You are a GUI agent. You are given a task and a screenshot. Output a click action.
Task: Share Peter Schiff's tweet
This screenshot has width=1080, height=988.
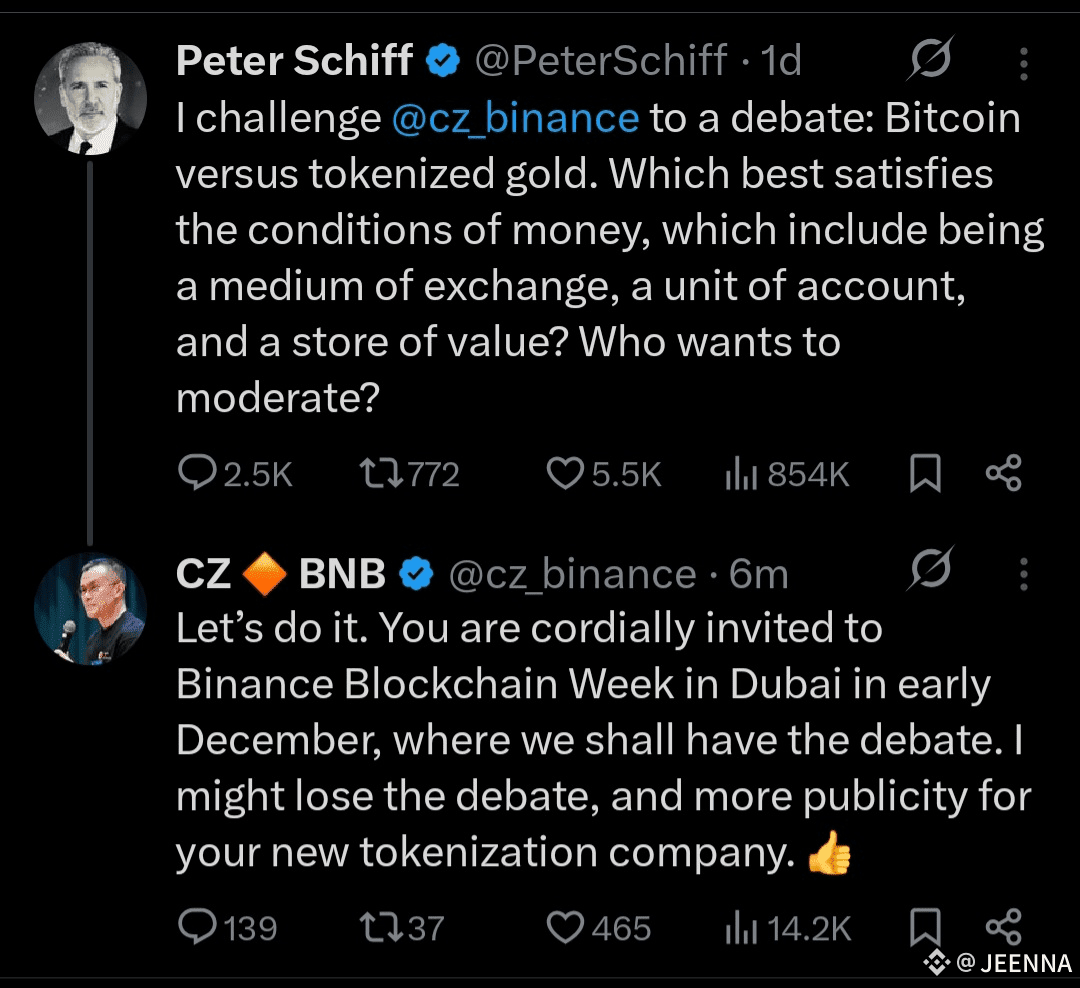pyautogui.click(x=1003, y=473)
